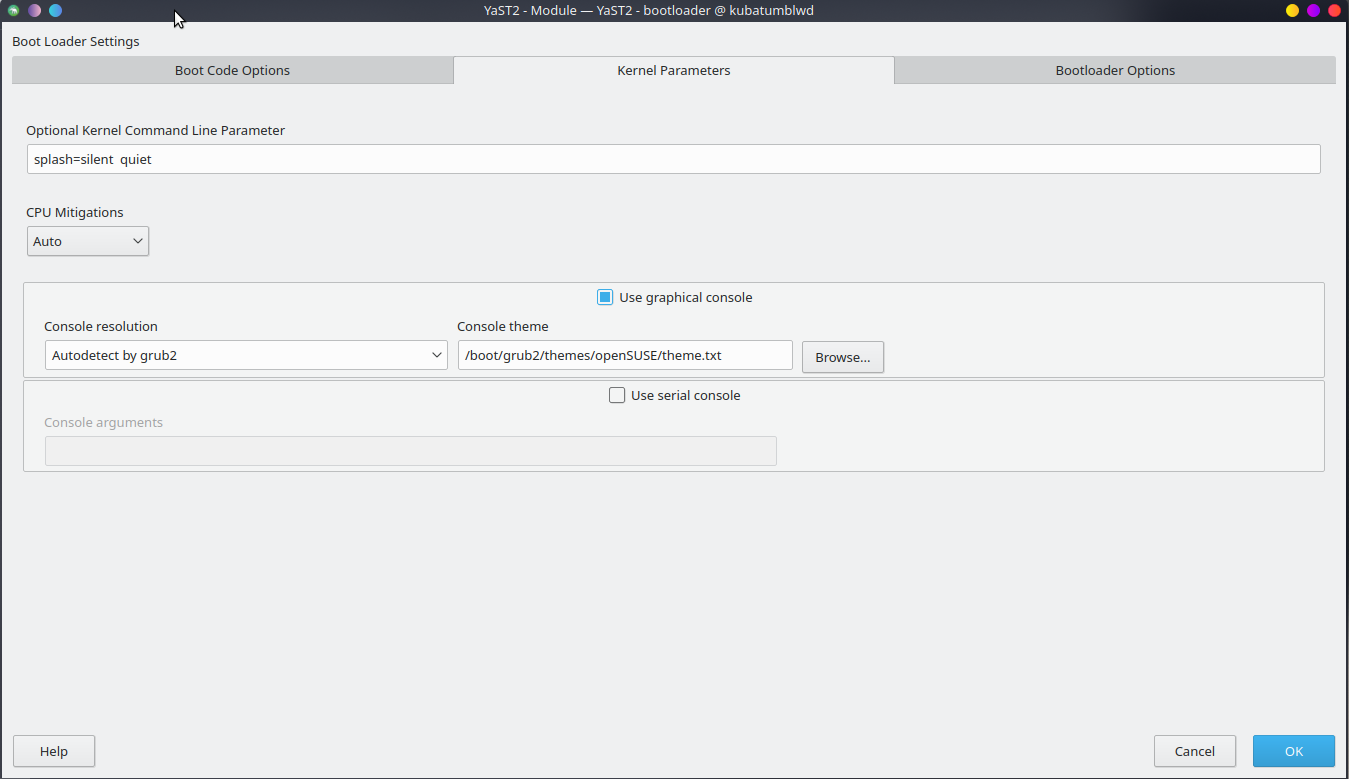The width and height of the screenshot is (1349, 779).
Task: Open Help for boot loader settings
Action: click(x=54, y=751)
